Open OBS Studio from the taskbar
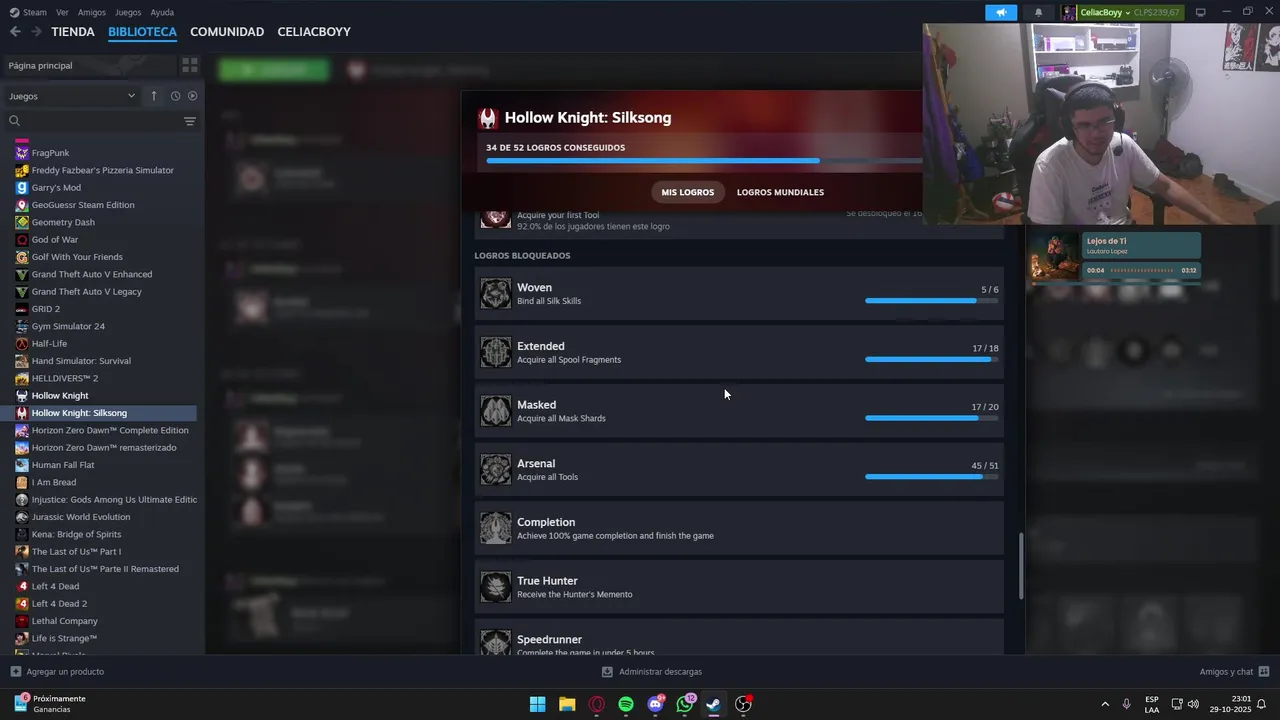 [743, 704]
